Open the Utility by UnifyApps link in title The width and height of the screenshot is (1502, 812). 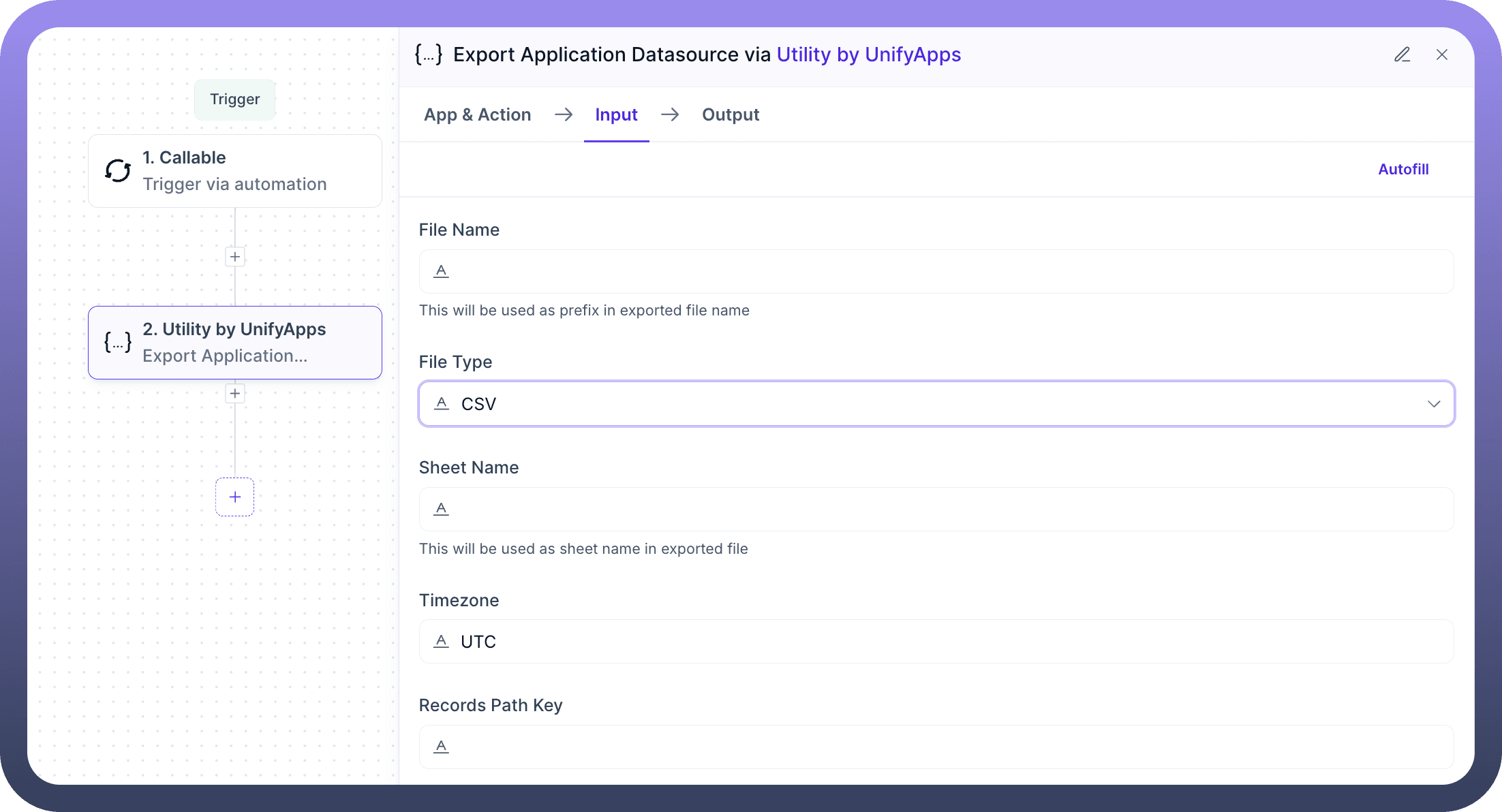coord(868,54)
